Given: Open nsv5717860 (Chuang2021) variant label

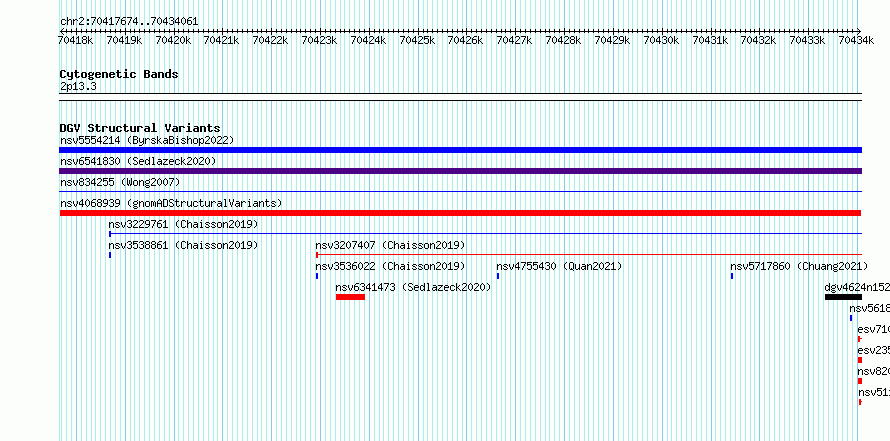Looking at the screenshot, I should [x=799, y=266].
